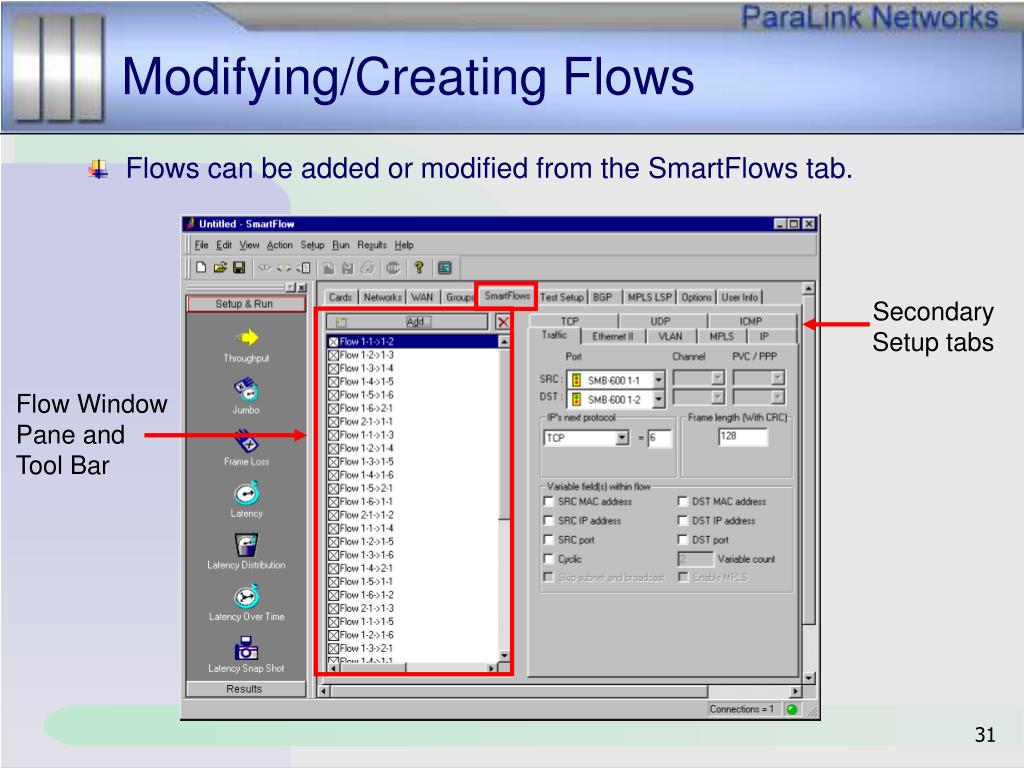Screen dimensions: 1024x768
Task: Open the UDP secondary tab
Action: 660,321
